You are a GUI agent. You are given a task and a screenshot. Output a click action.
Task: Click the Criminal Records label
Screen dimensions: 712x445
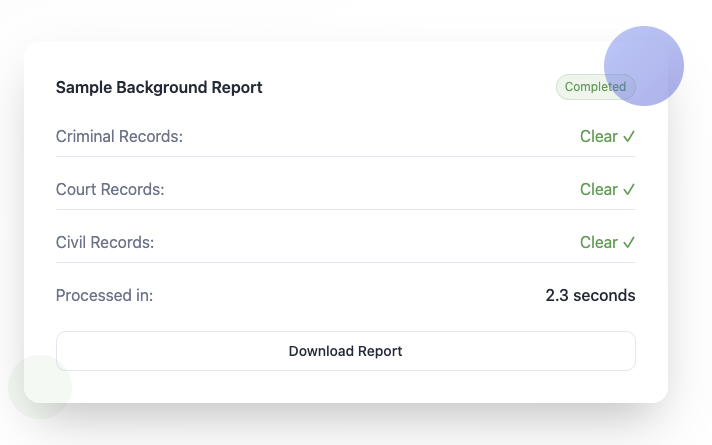click(x=119, y=137)
